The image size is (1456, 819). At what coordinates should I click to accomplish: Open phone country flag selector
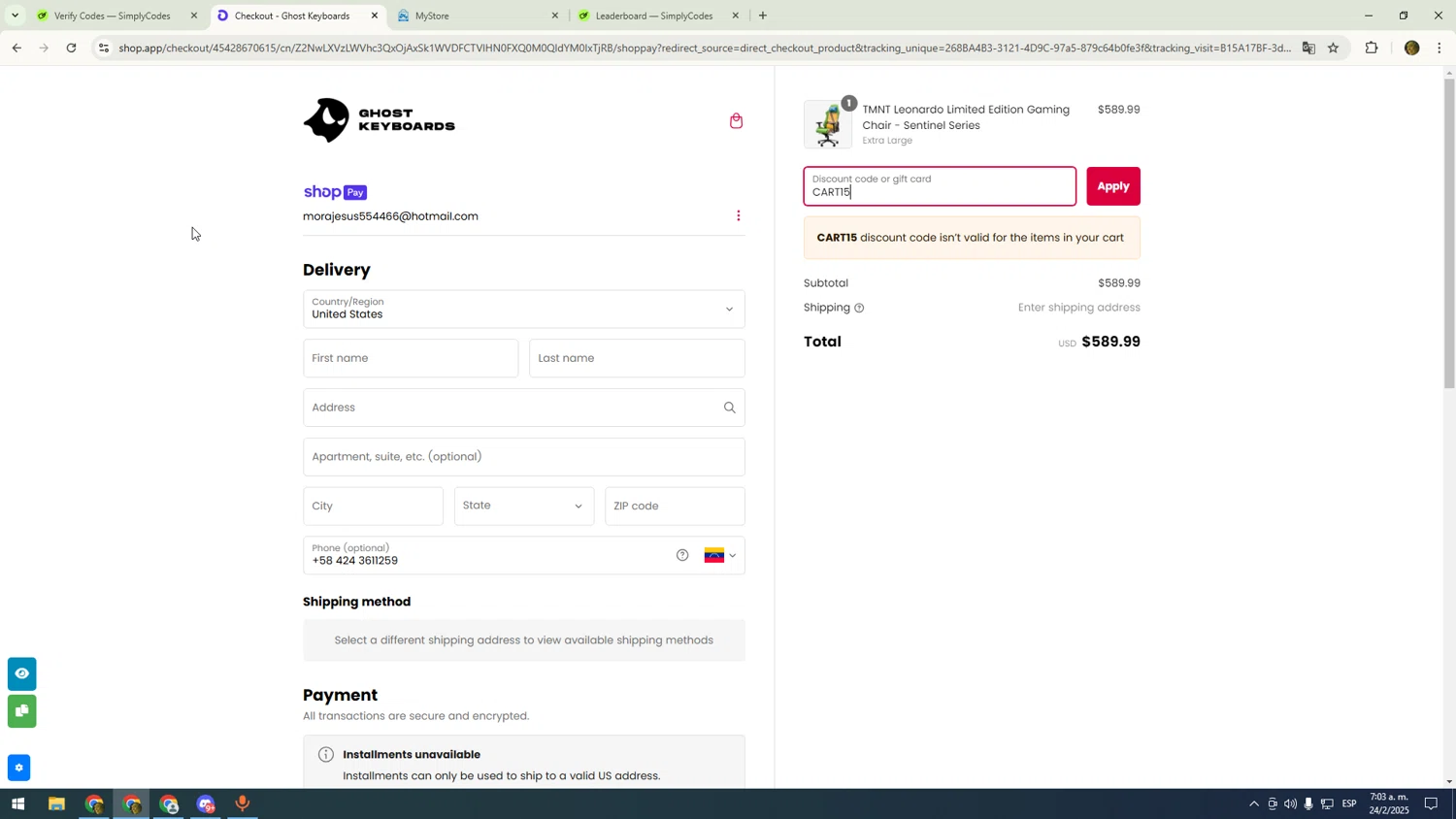pos(720,556)
